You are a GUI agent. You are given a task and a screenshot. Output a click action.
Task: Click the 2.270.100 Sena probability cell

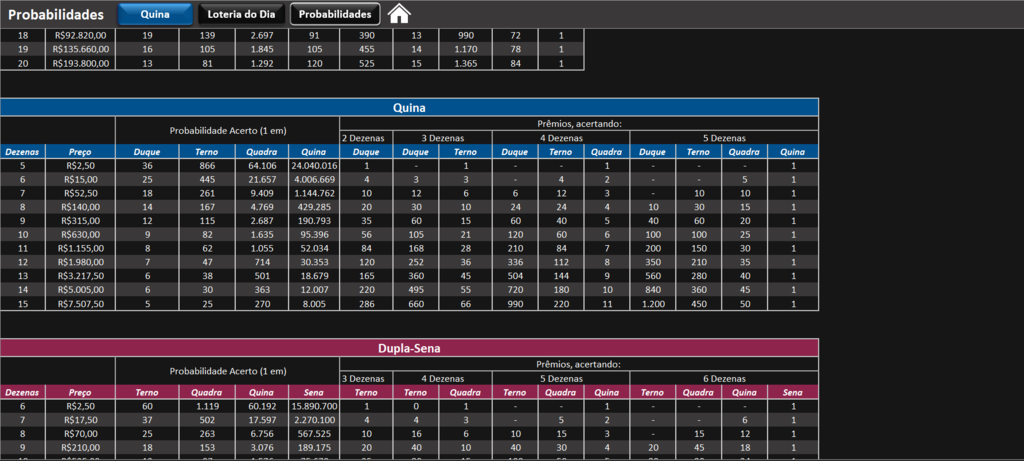[x=314, y=420]
